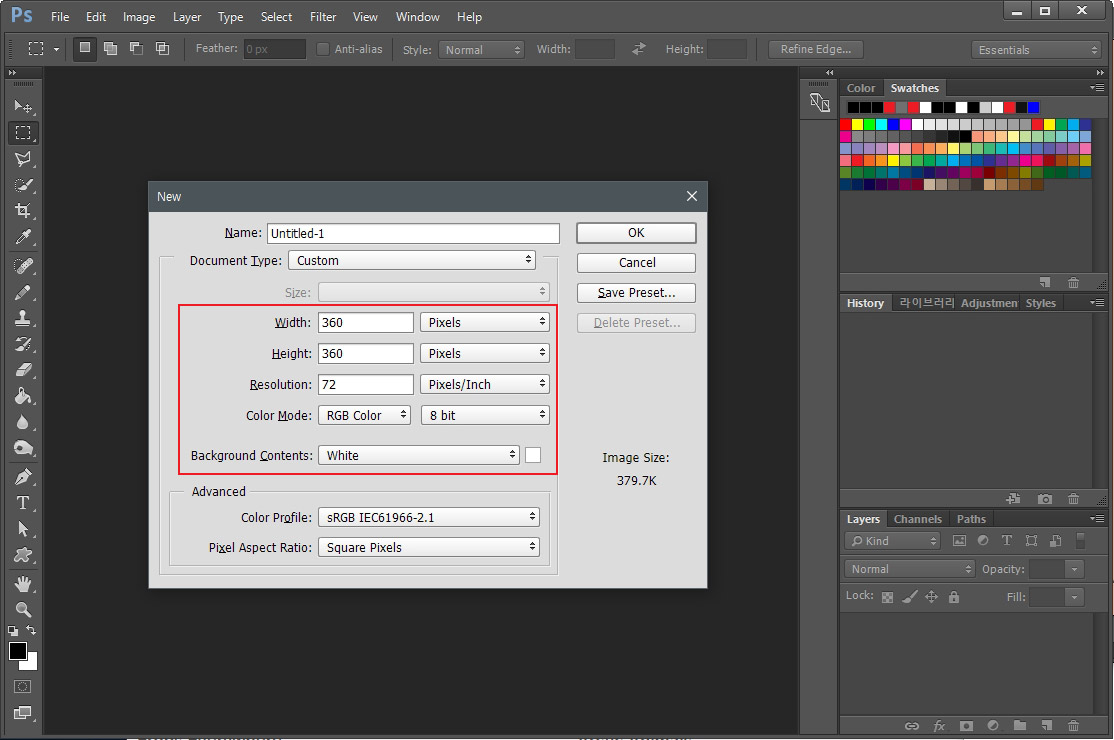
Task: Toggle Lock transparent pixels in Layers
Action: [887, 597]
